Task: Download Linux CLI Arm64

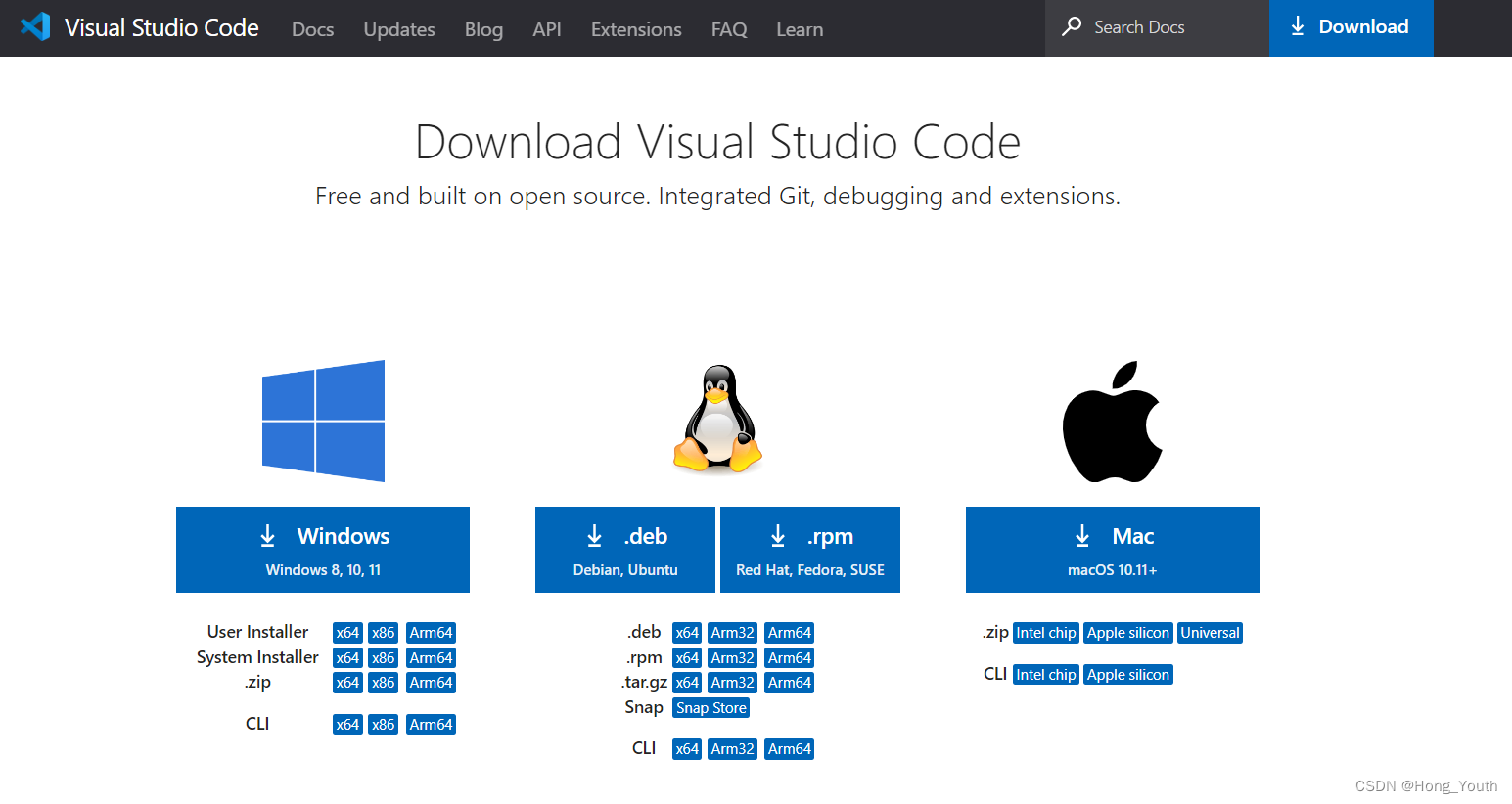Action: (x=790, y=749)
